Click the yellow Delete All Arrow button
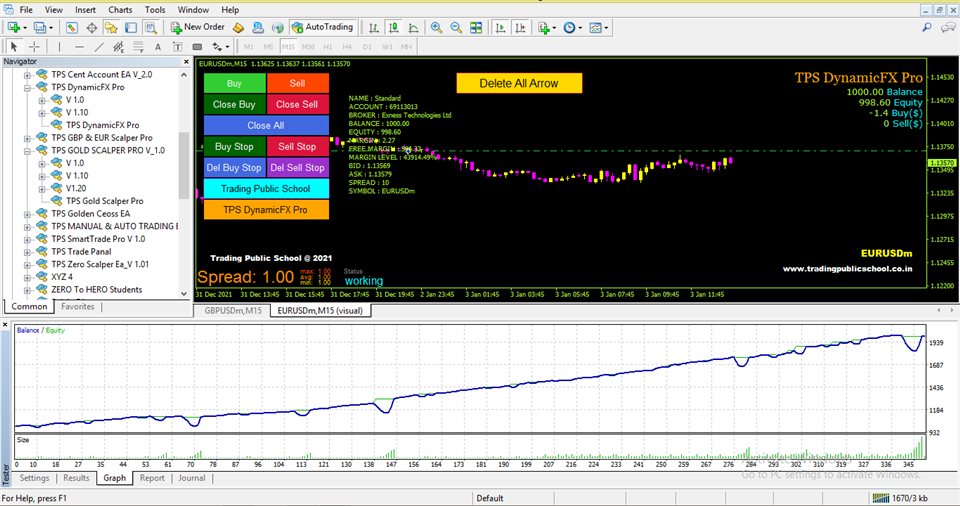The height and width of the screenshot is (506, 960). (x=519, y=83)
